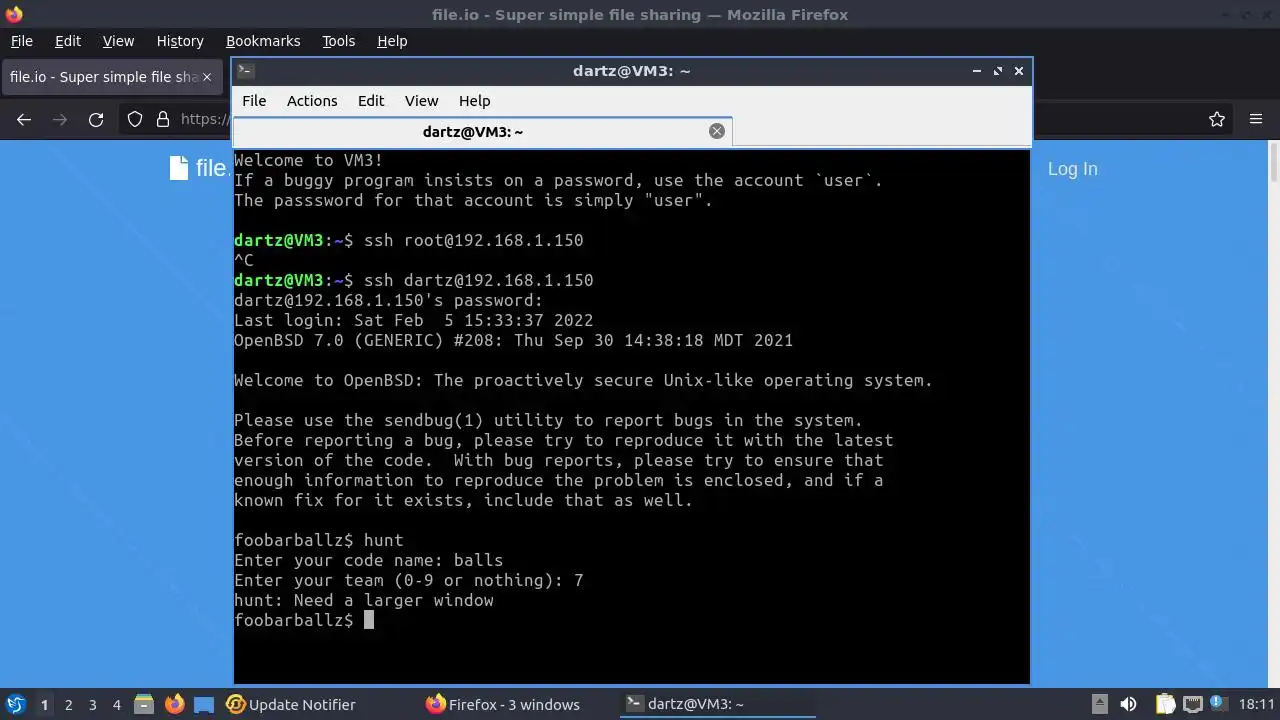1280x720 pixels.
Task: Open Firefox Tools menu
Action: (338, 41)
